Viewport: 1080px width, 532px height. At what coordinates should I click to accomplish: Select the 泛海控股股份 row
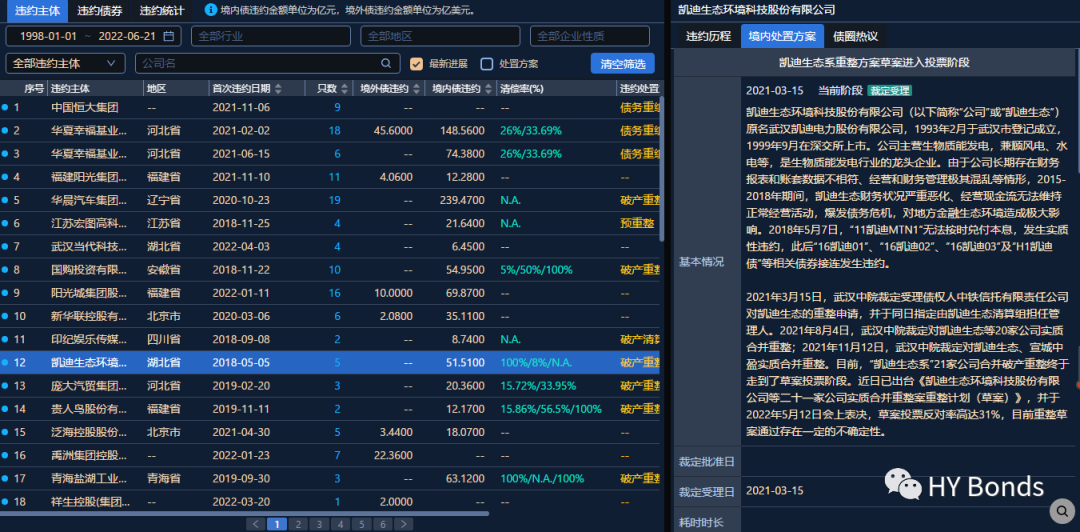(331, 432)
